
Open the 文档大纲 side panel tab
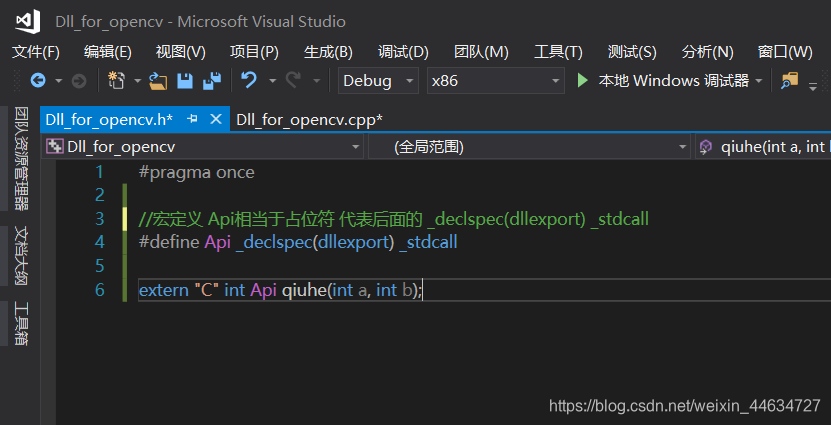(21, 256)
